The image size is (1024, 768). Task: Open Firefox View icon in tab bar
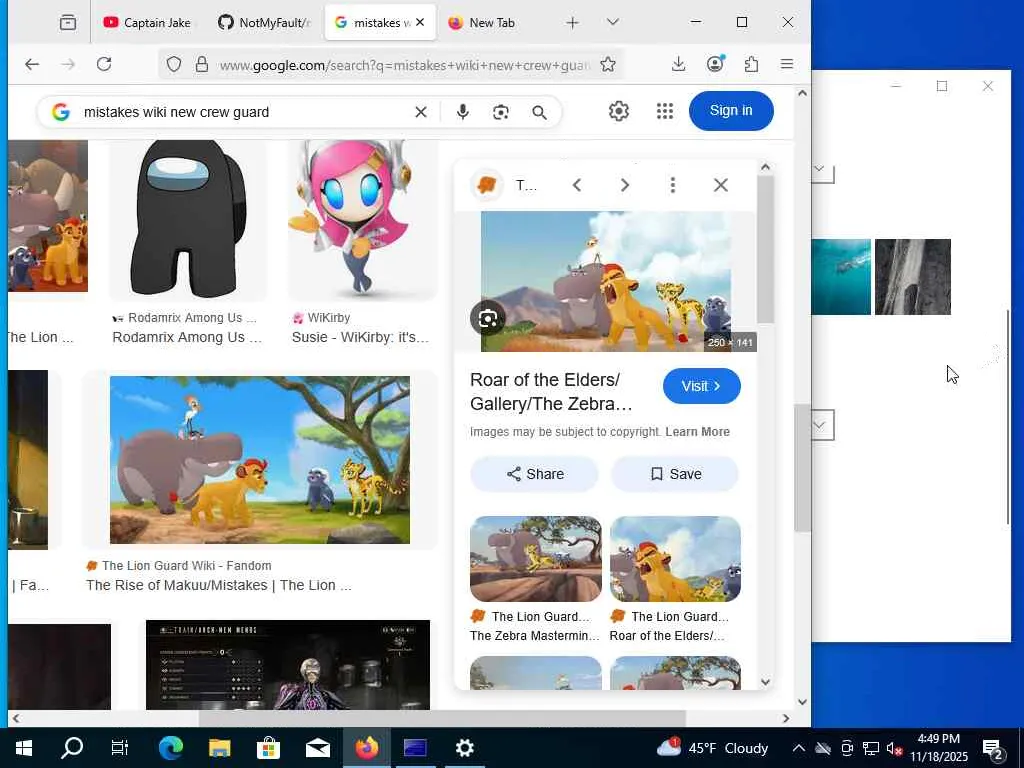tap(68, 23)
